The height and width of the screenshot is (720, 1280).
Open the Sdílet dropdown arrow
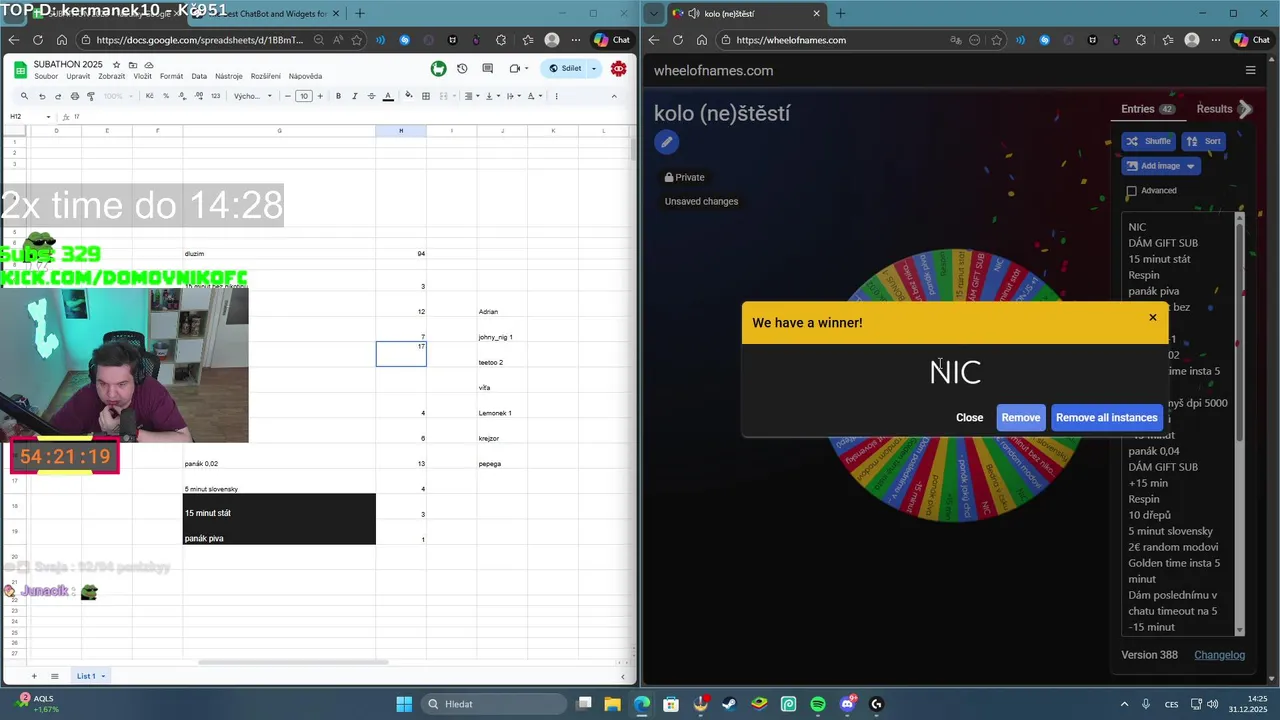coord(594,69)
